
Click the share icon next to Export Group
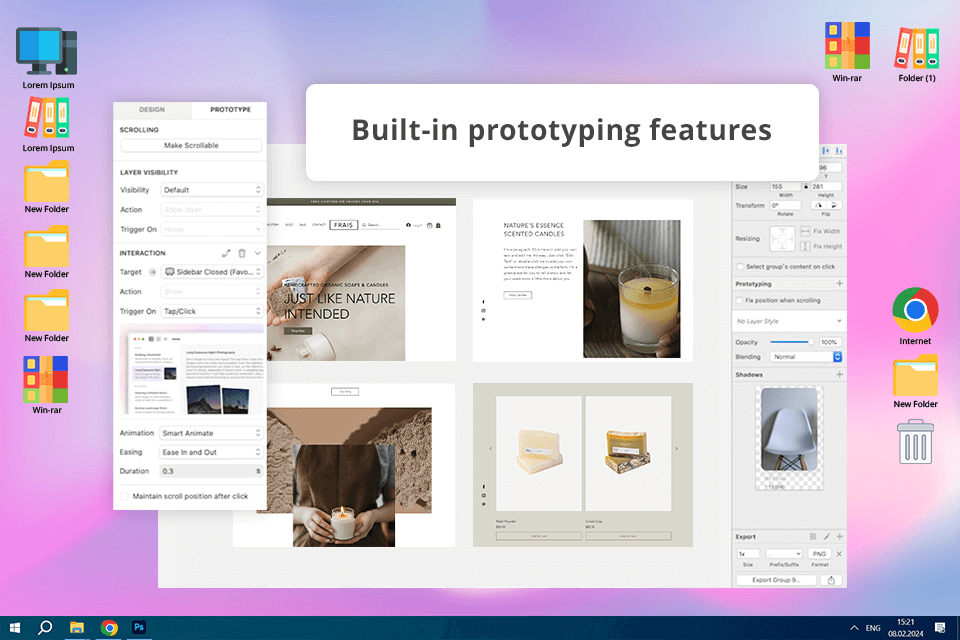pyautogui.click(x=831, y=580)
